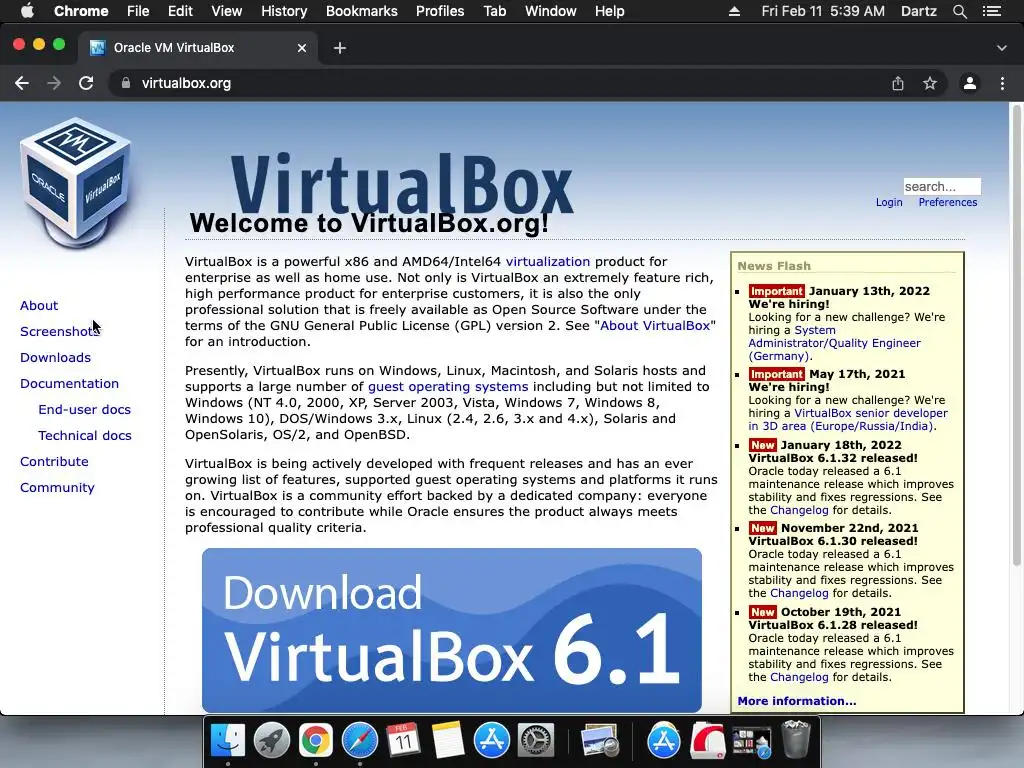Reload the virtualbox.org page
The height and width of the screenshot is (768, 1024).
coord(86,83)
